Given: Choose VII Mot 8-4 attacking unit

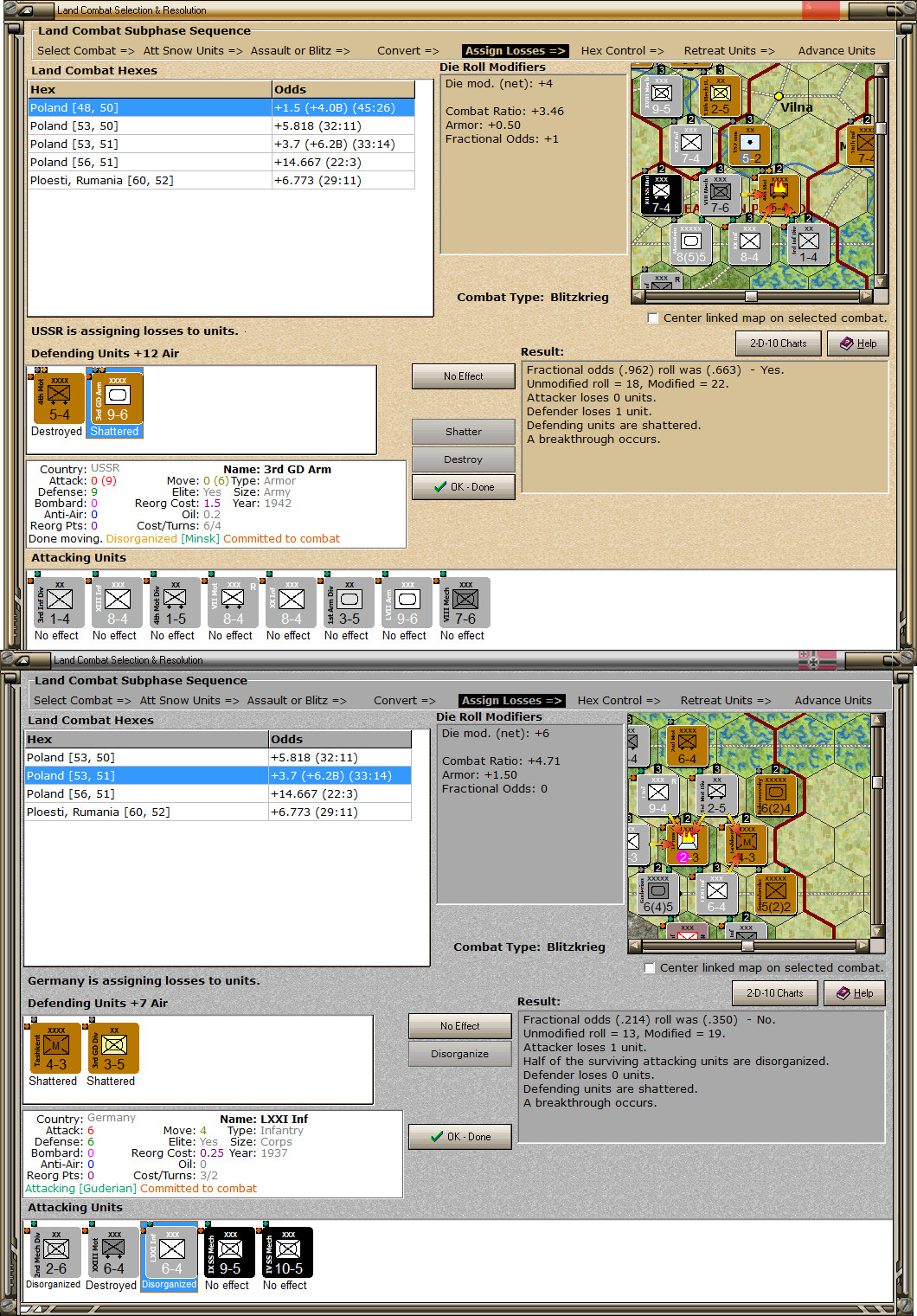Looking at the screenshot, I should tap(231, 602).
